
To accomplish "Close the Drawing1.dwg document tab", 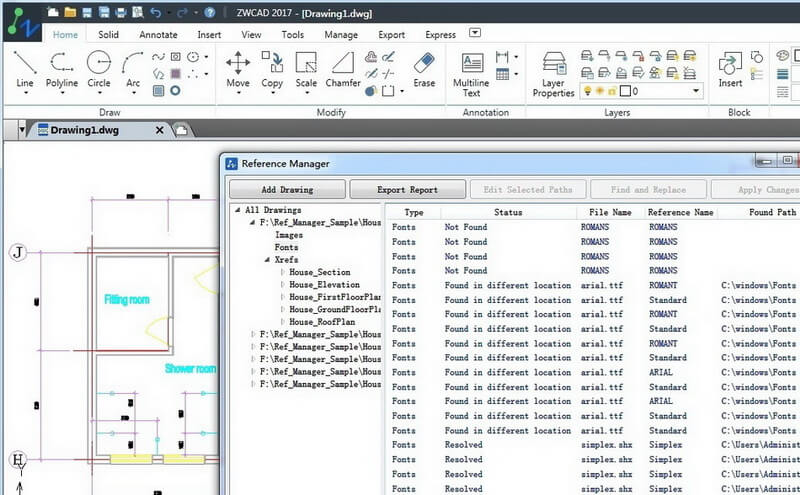I will 160,130.
